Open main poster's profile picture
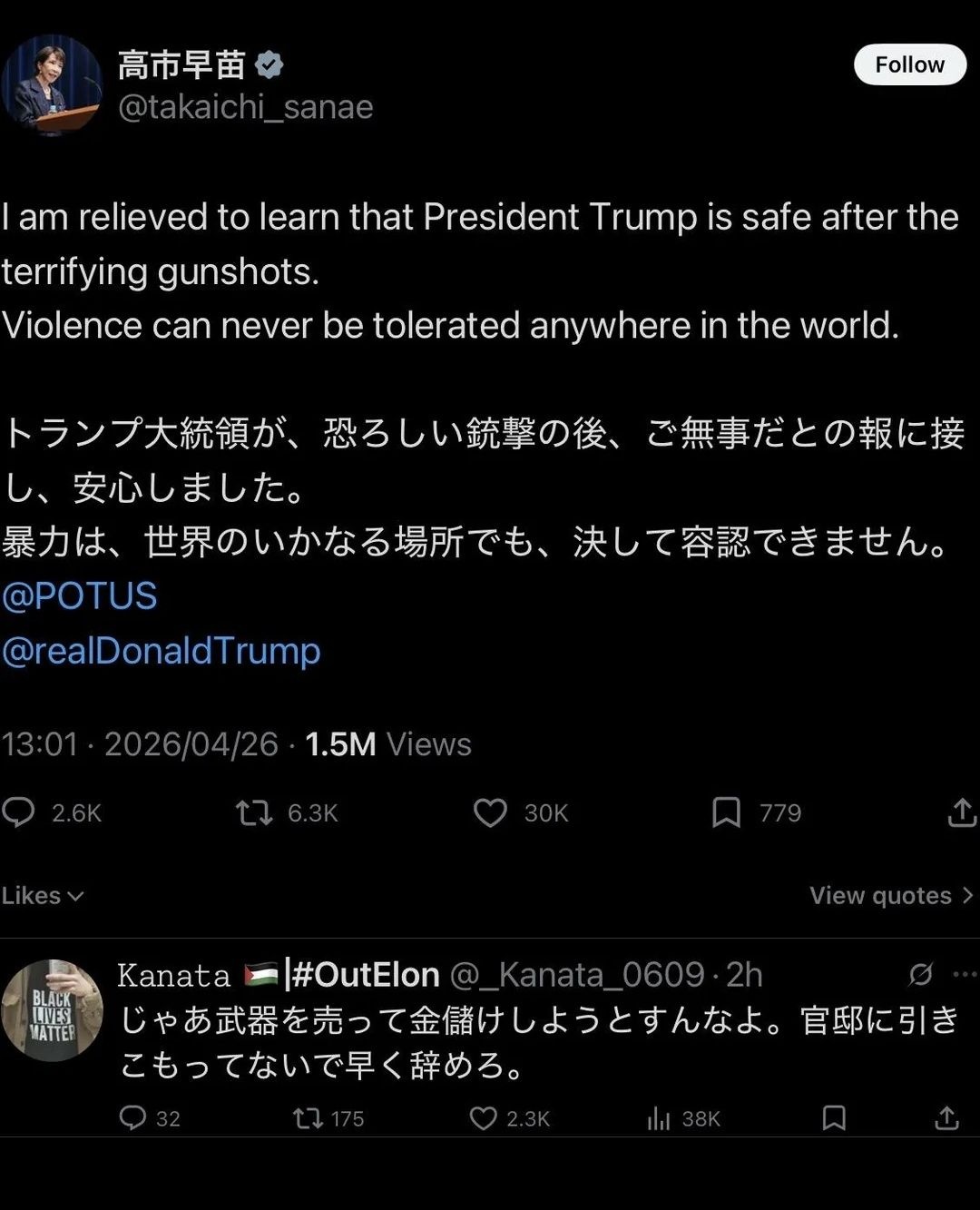Screen dimensions: 980x1210 [51, 85]
